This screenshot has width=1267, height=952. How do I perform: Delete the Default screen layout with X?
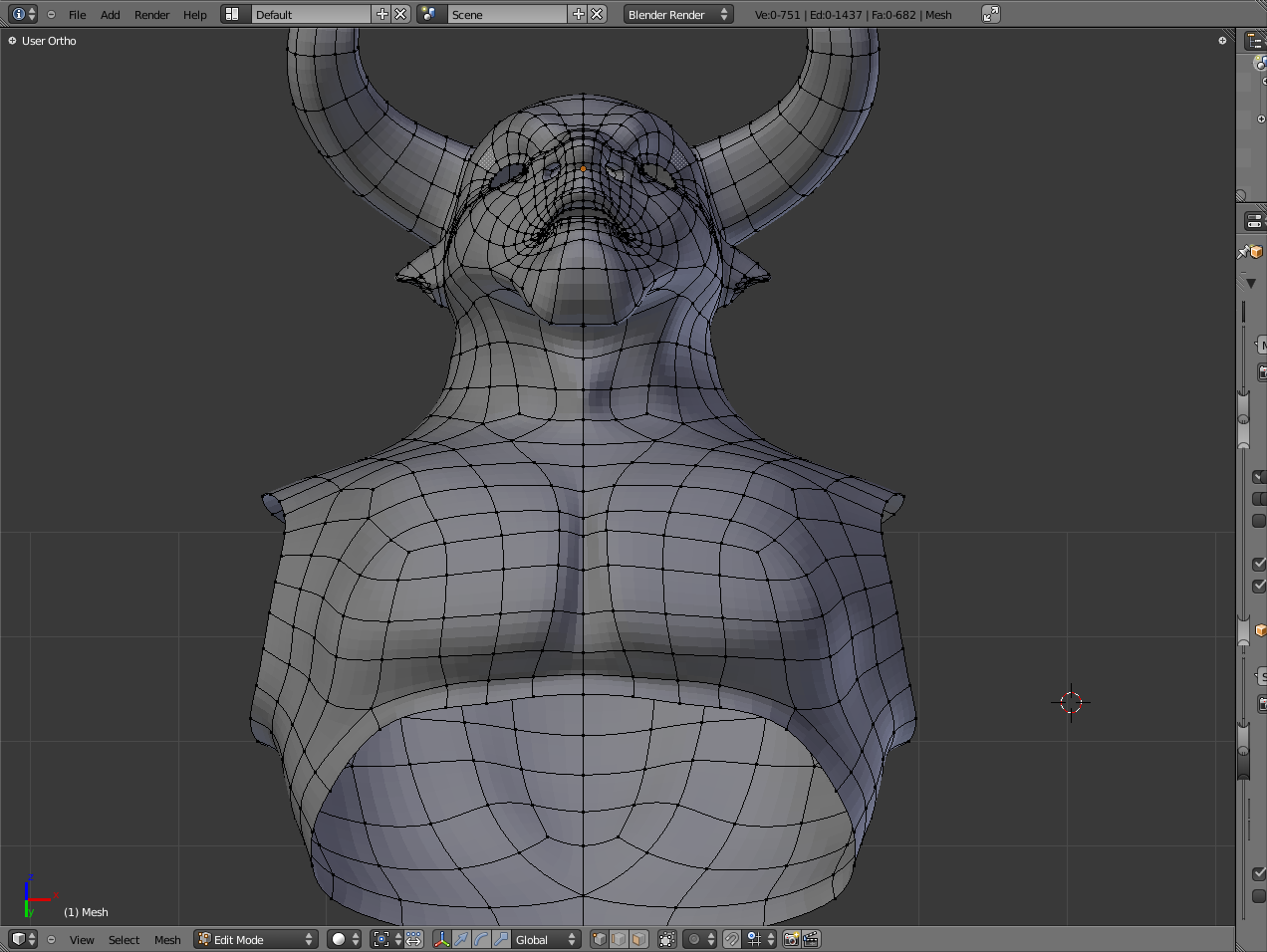pyautogui.click(x=400, y=14)
